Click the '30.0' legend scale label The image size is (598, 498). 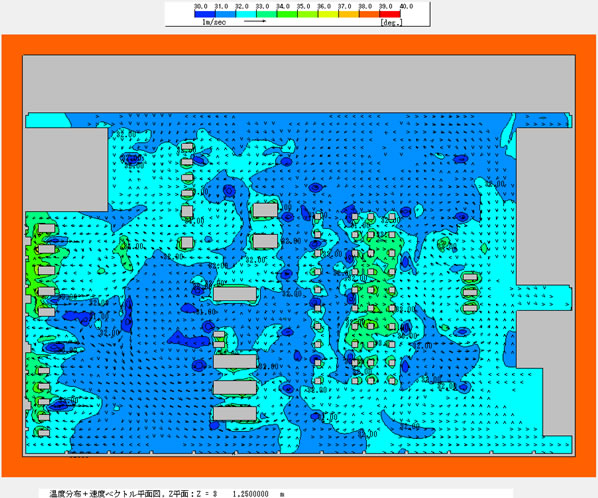point(200,6)
